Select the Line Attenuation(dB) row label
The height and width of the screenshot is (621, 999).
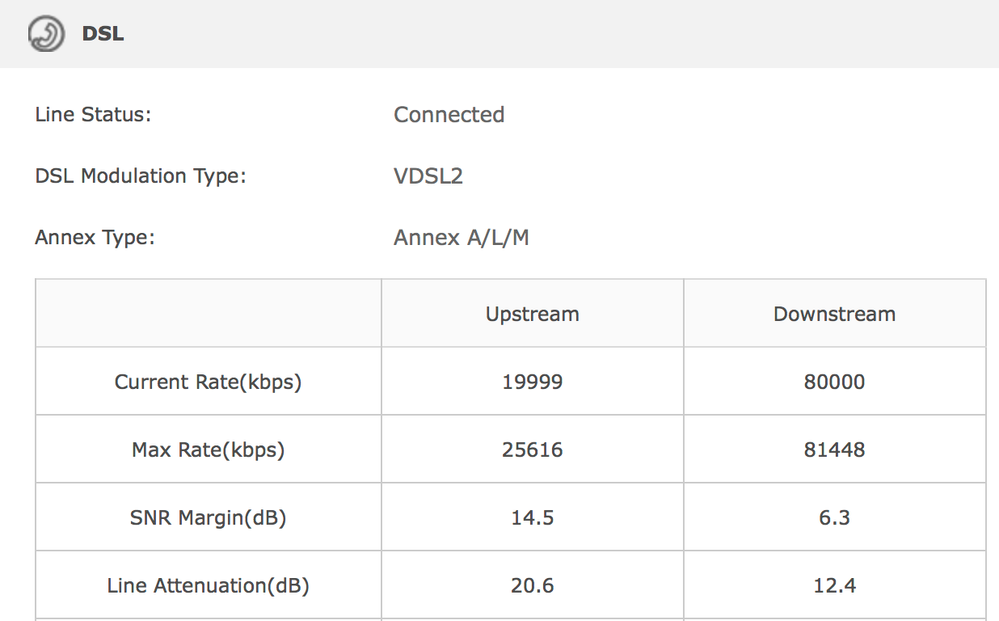[x=208, y=585]
